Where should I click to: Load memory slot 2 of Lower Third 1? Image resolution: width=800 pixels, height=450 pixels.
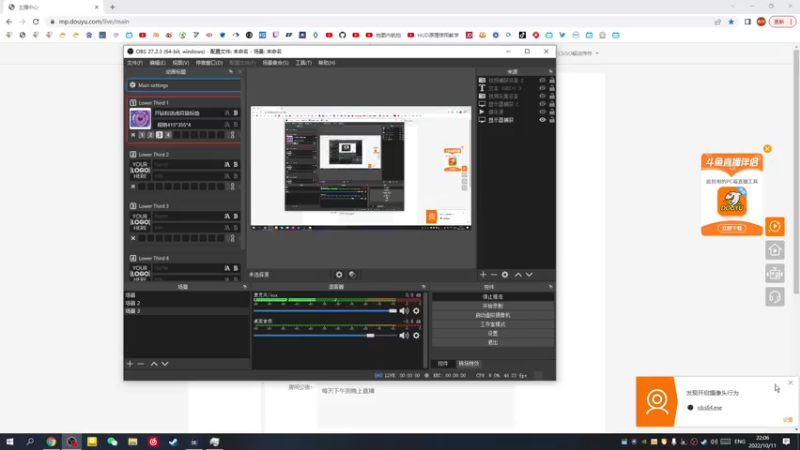[151, 135]
